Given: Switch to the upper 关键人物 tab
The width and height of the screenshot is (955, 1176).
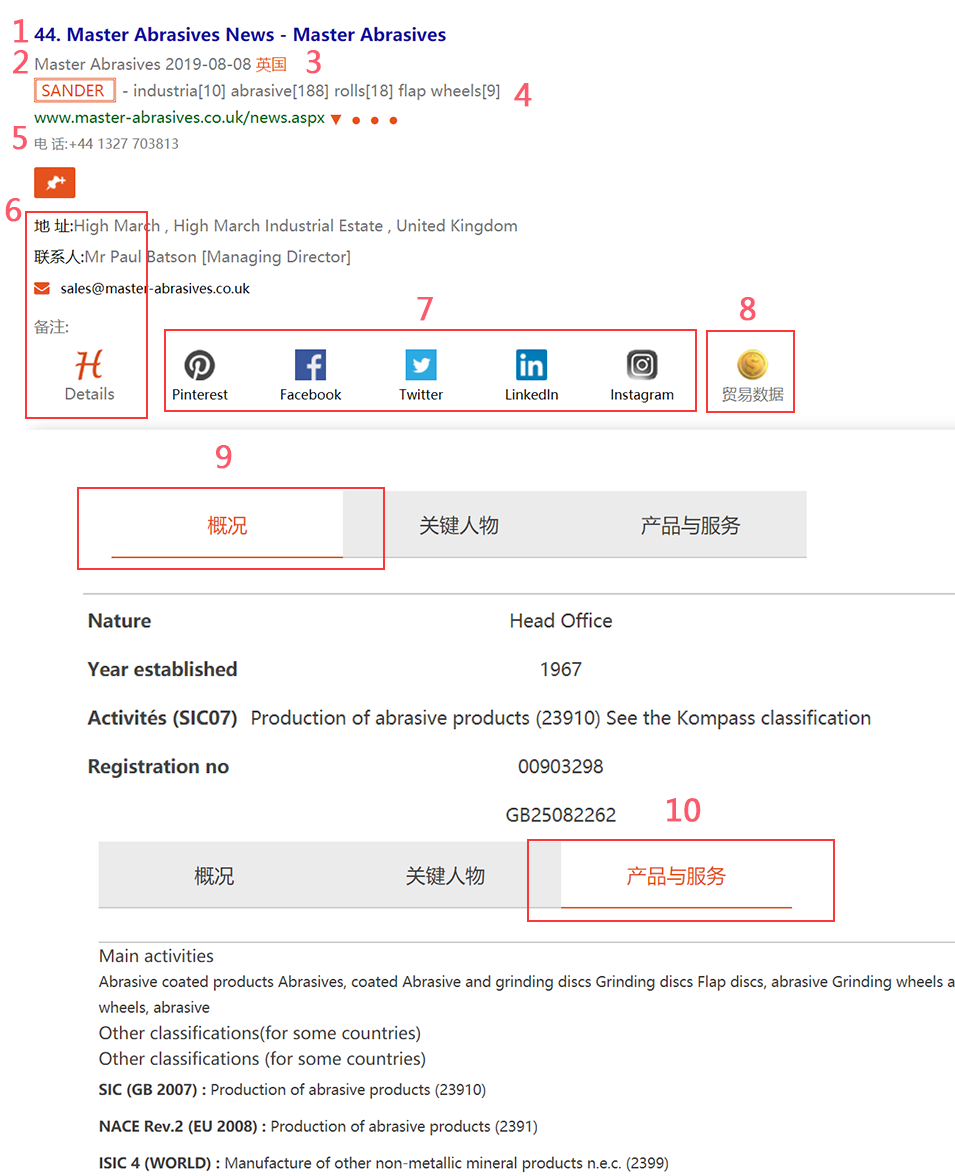Looking at the screenshot, I should pyautogui.click(x=459, y=525).
